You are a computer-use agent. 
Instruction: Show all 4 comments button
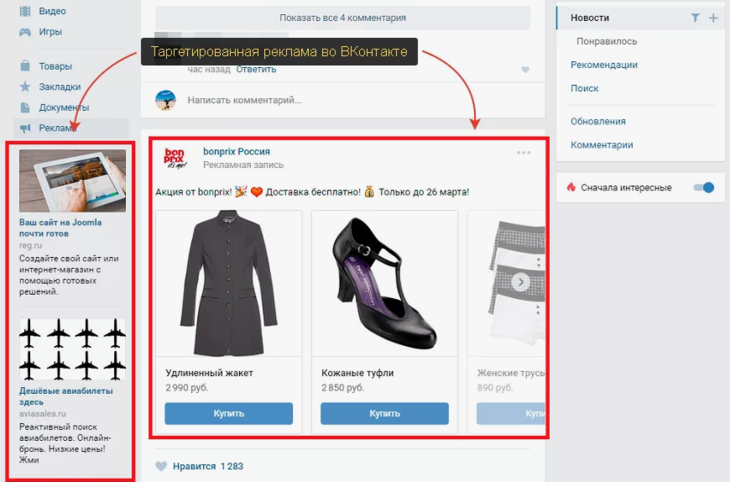(343, 18)
